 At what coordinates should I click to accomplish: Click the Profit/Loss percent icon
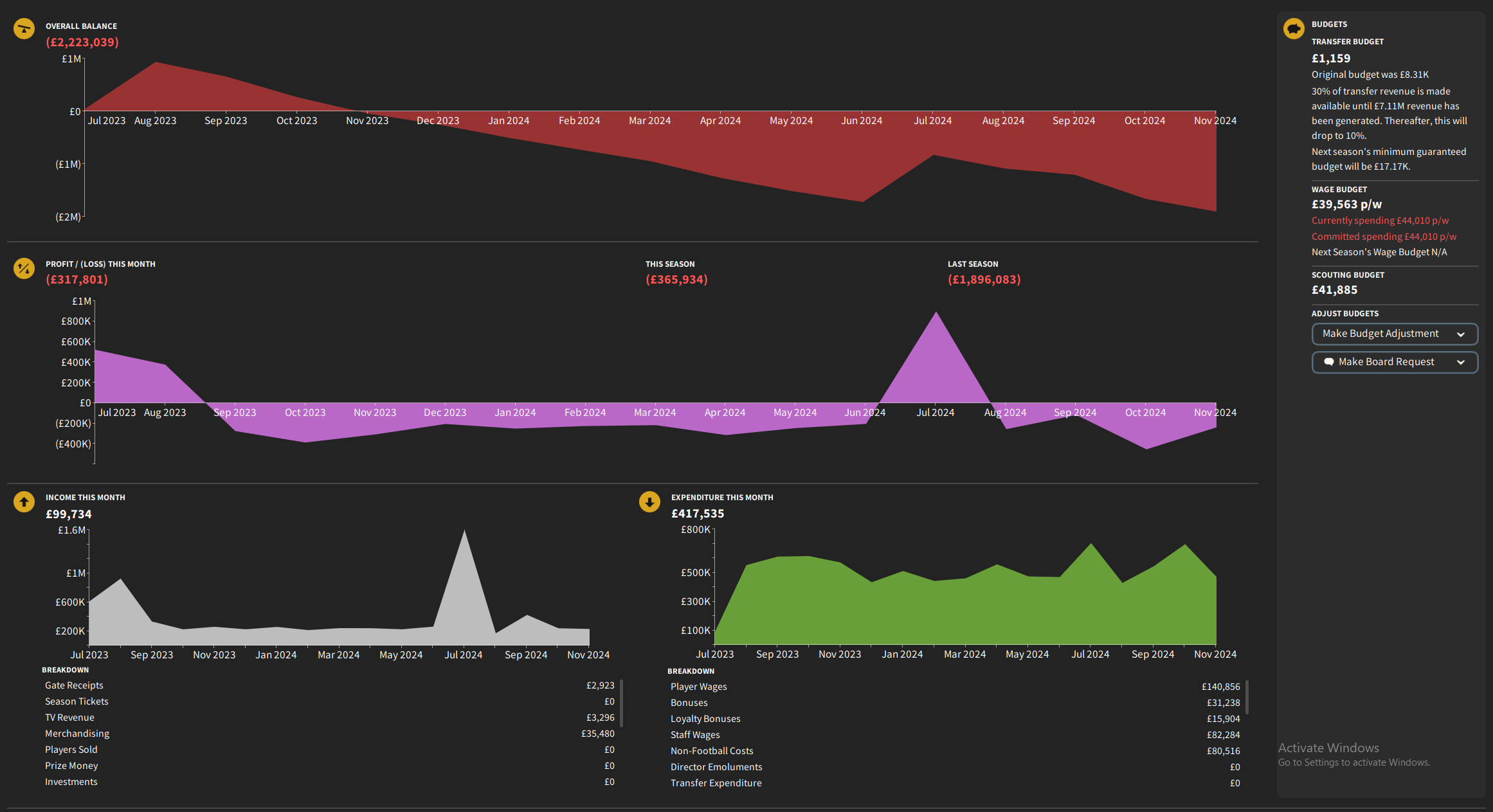24,268
